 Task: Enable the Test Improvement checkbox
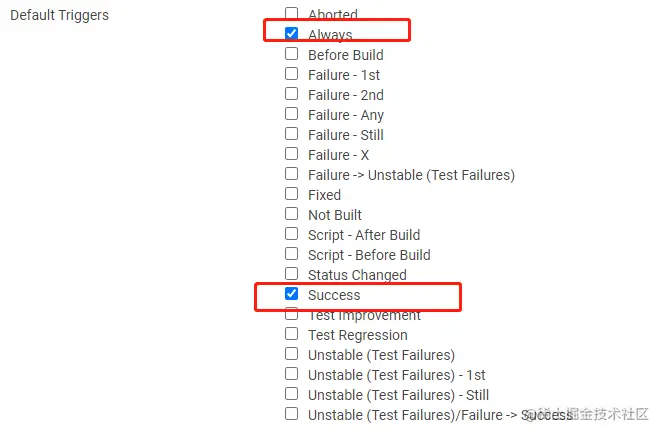[291, 314]
